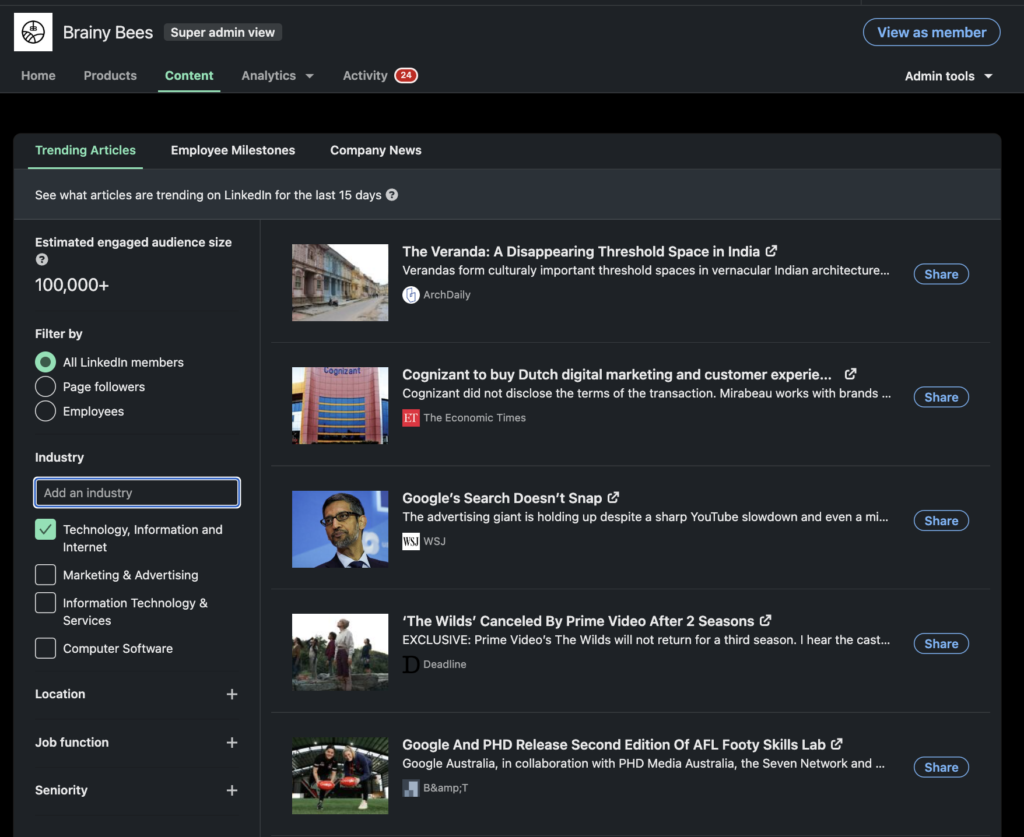Open external link icon for The Wilds article
Viewport: 1024px width, 837px height.
click(765, 620)
